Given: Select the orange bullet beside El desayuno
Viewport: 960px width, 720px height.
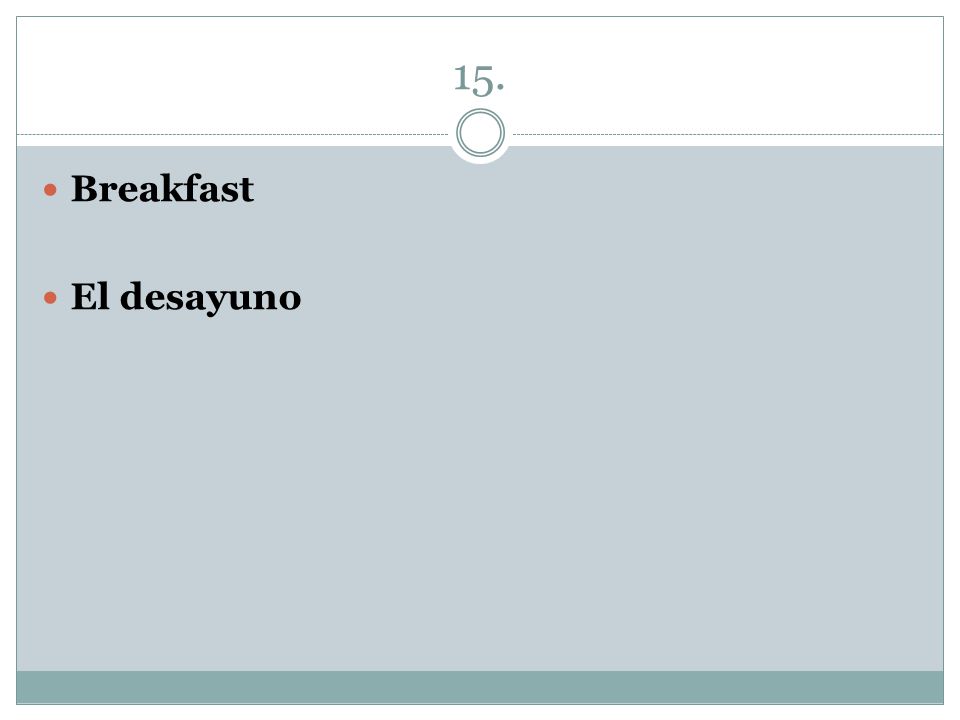Looking at the screenshot, I should (x=50, y=298).
